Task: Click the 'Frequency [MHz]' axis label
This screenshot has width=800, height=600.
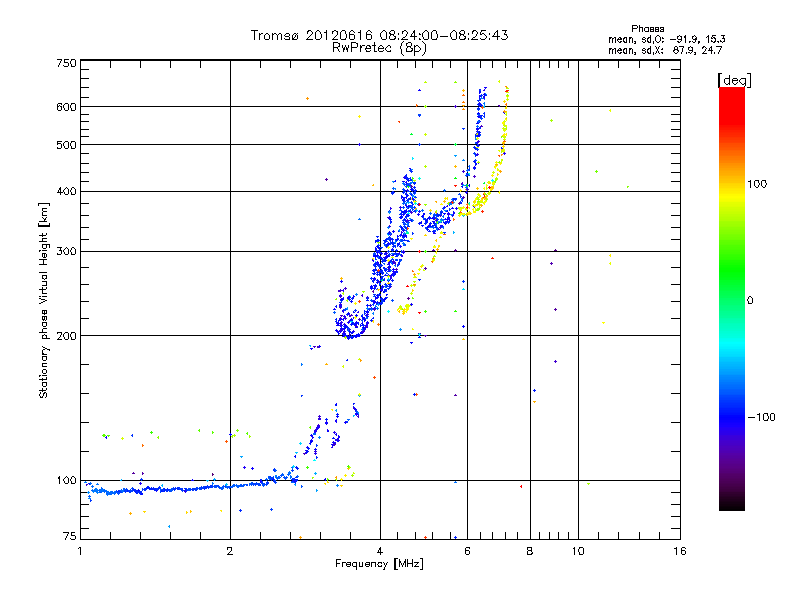Action: pyautogui.click(x=379, y=564)
